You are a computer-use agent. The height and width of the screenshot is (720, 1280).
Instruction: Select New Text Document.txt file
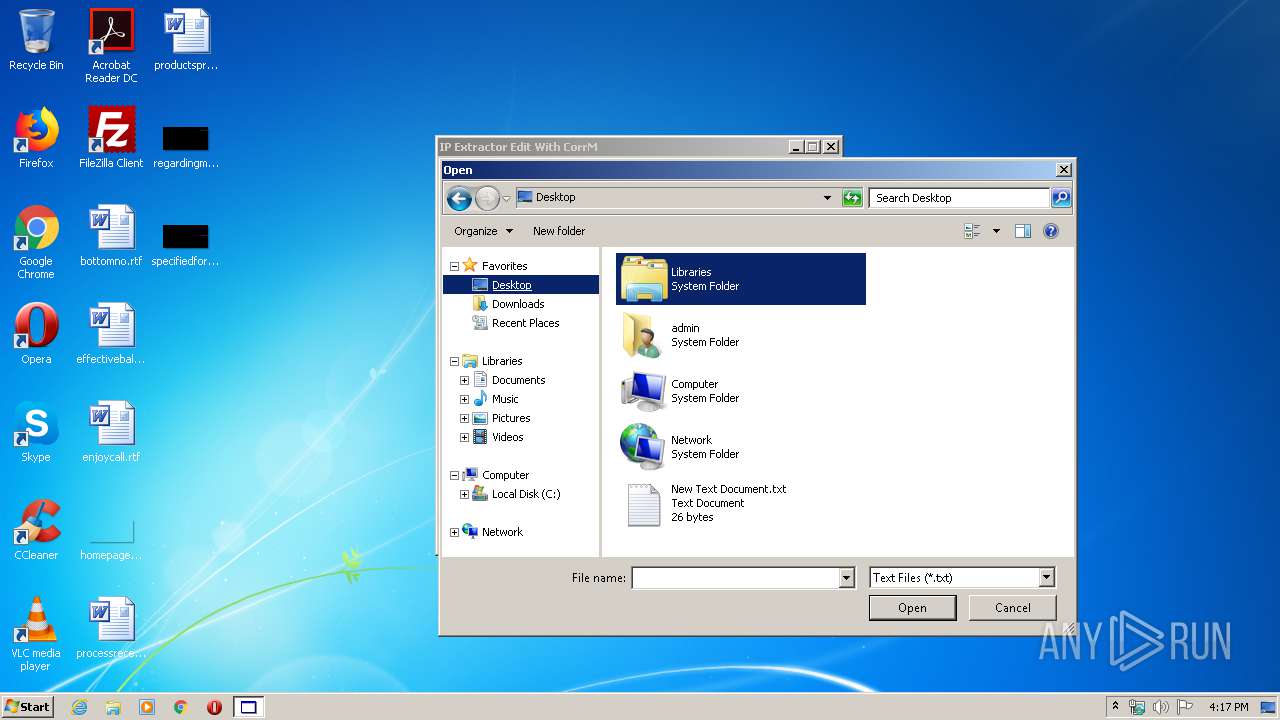coord(741,503)
